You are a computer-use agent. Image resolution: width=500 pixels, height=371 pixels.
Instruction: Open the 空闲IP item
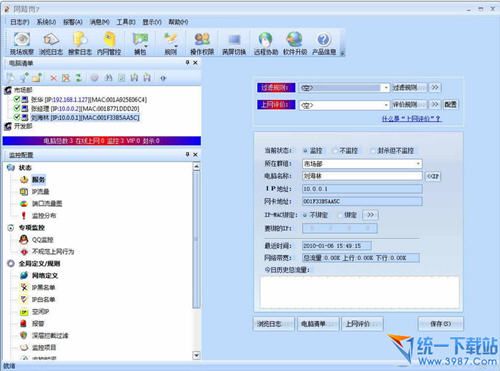coord(40,312)
